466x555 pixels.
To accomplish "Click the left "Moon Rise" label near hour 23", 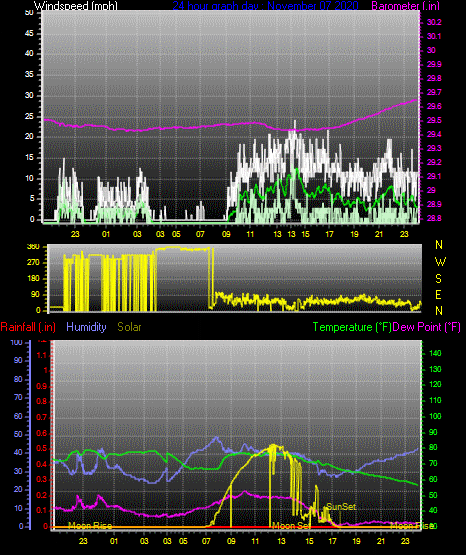I will pyautogui.click(x=90, y=526).
